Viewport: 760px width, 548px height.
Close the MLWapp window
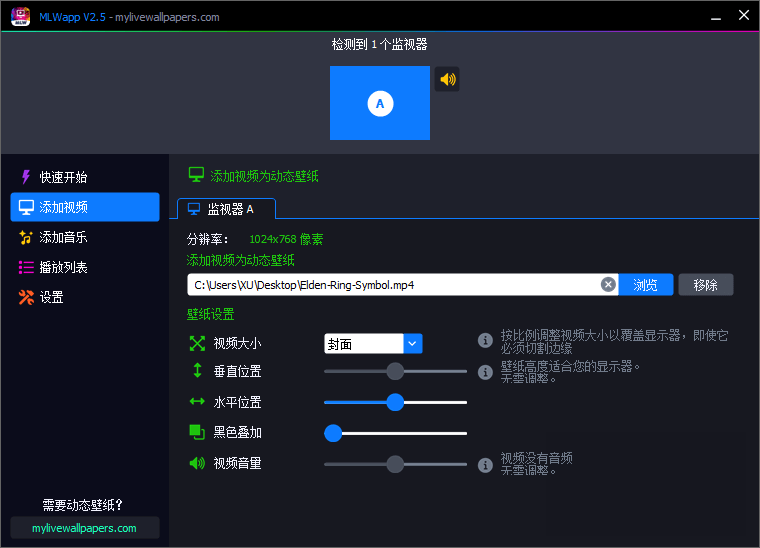[744, 15]
